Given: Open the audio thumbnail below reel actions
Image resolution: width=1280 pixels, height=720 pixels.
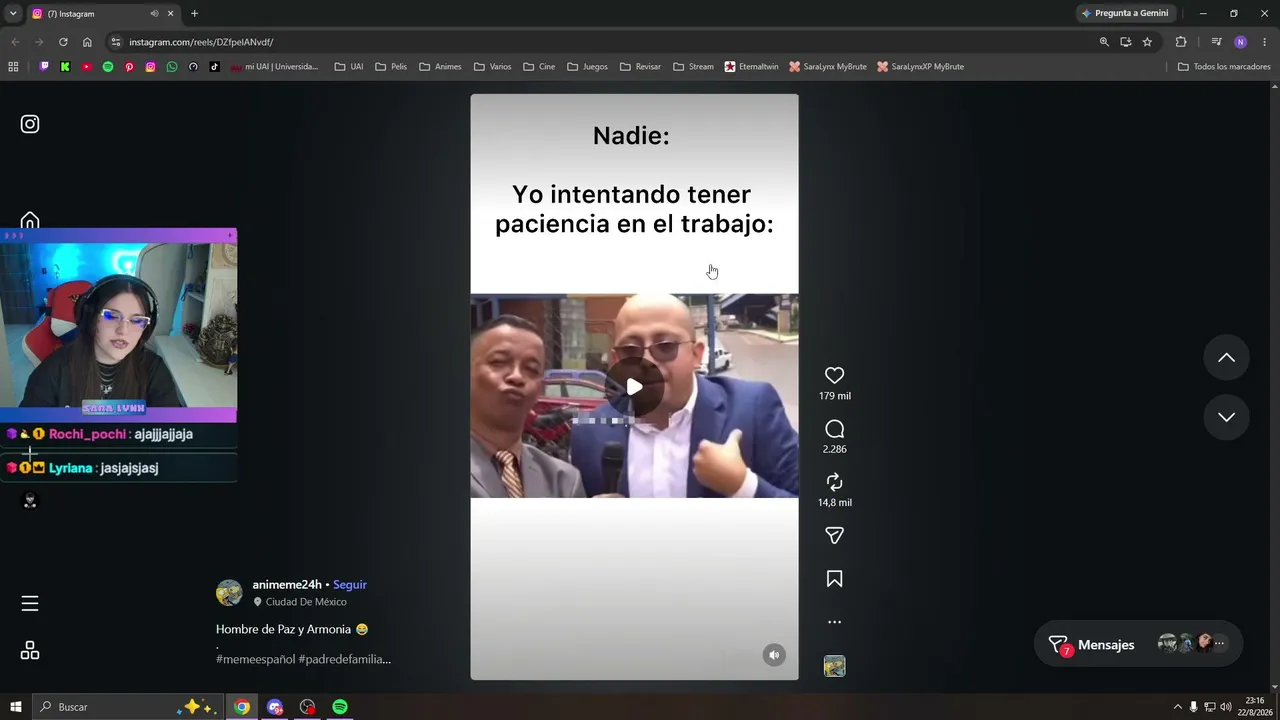Looking at the screenshot, I should pyautogui.click(x=834, y=666).
